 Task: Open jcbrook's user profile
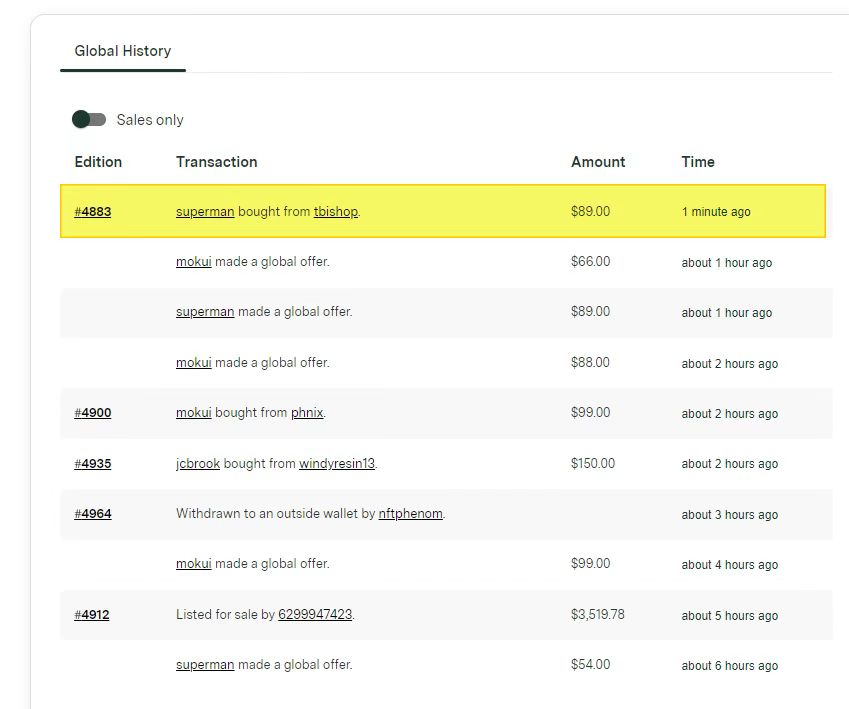tap(198, 464)
